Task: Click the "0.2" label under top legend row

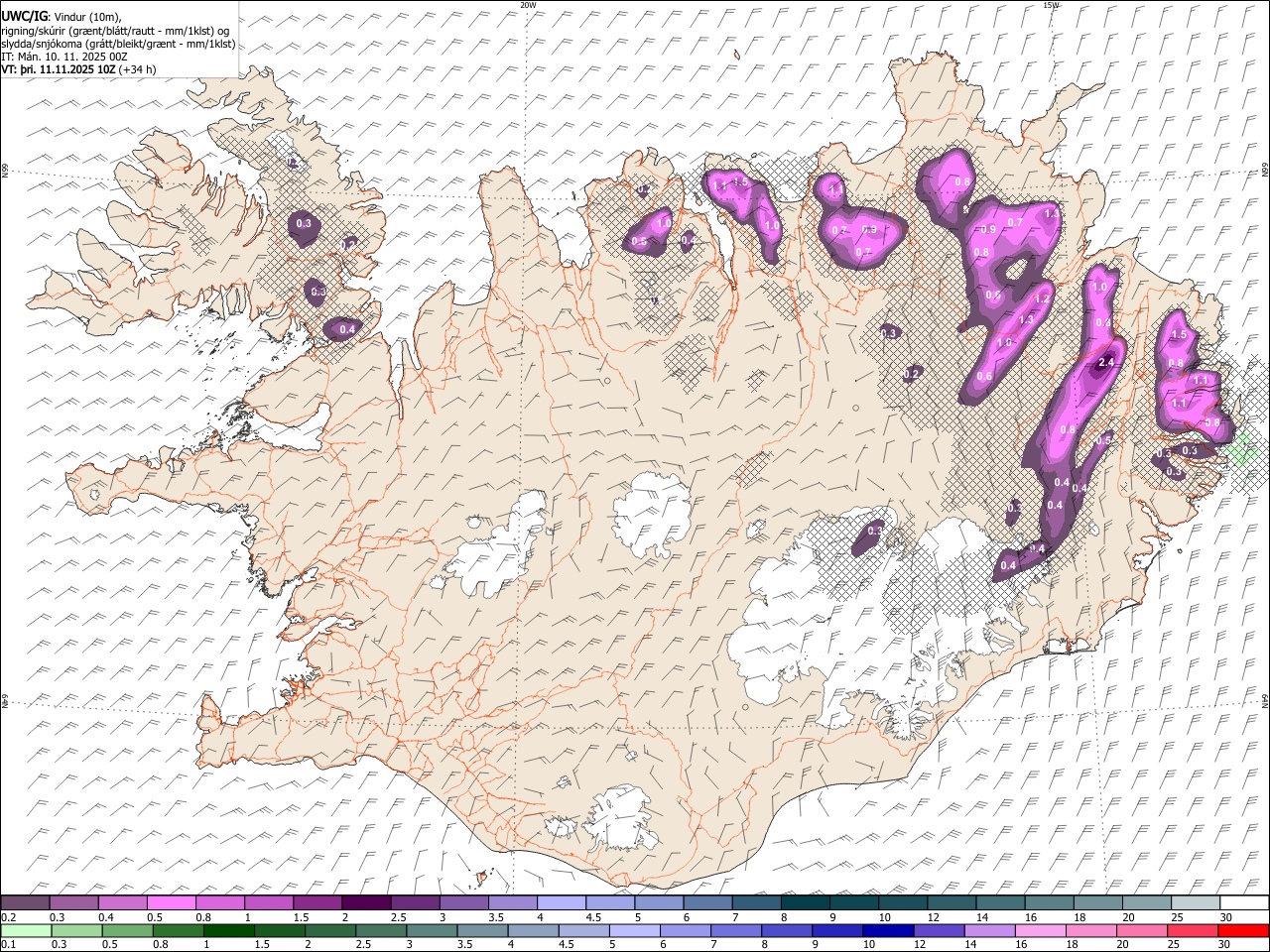Action: tap(8, 917)
